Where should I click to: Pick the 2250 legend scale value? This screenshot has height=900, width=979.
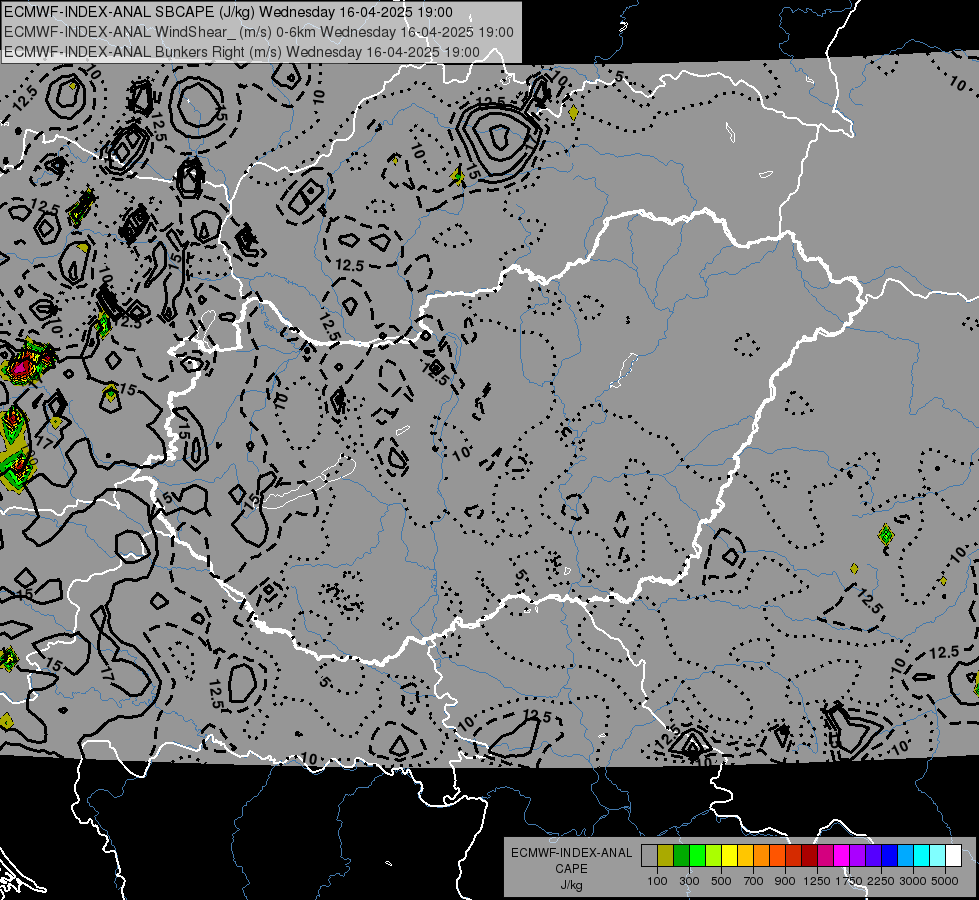click(x=882, y=881)
